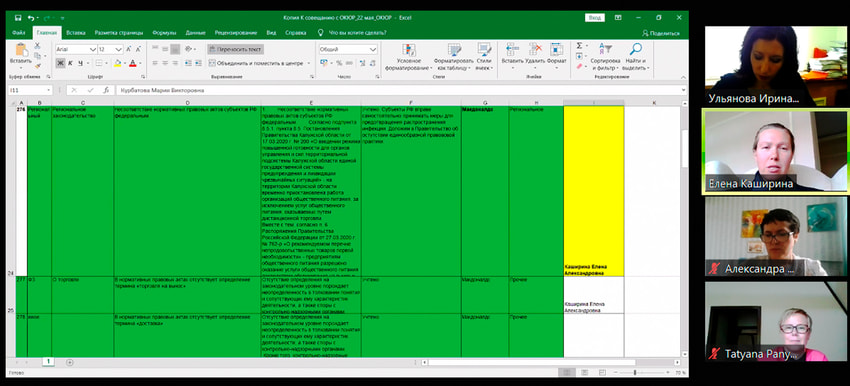Increase font size with larger A icon

[129, 49]
